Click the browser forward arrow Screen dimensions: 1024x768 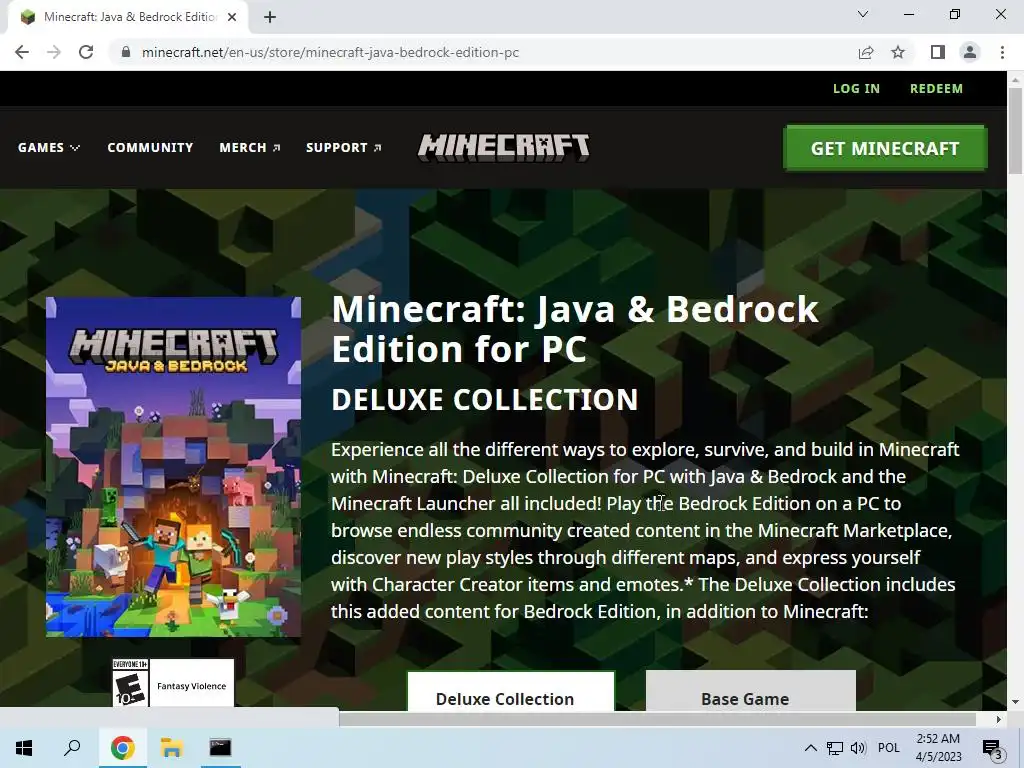[x=54, y=52]
